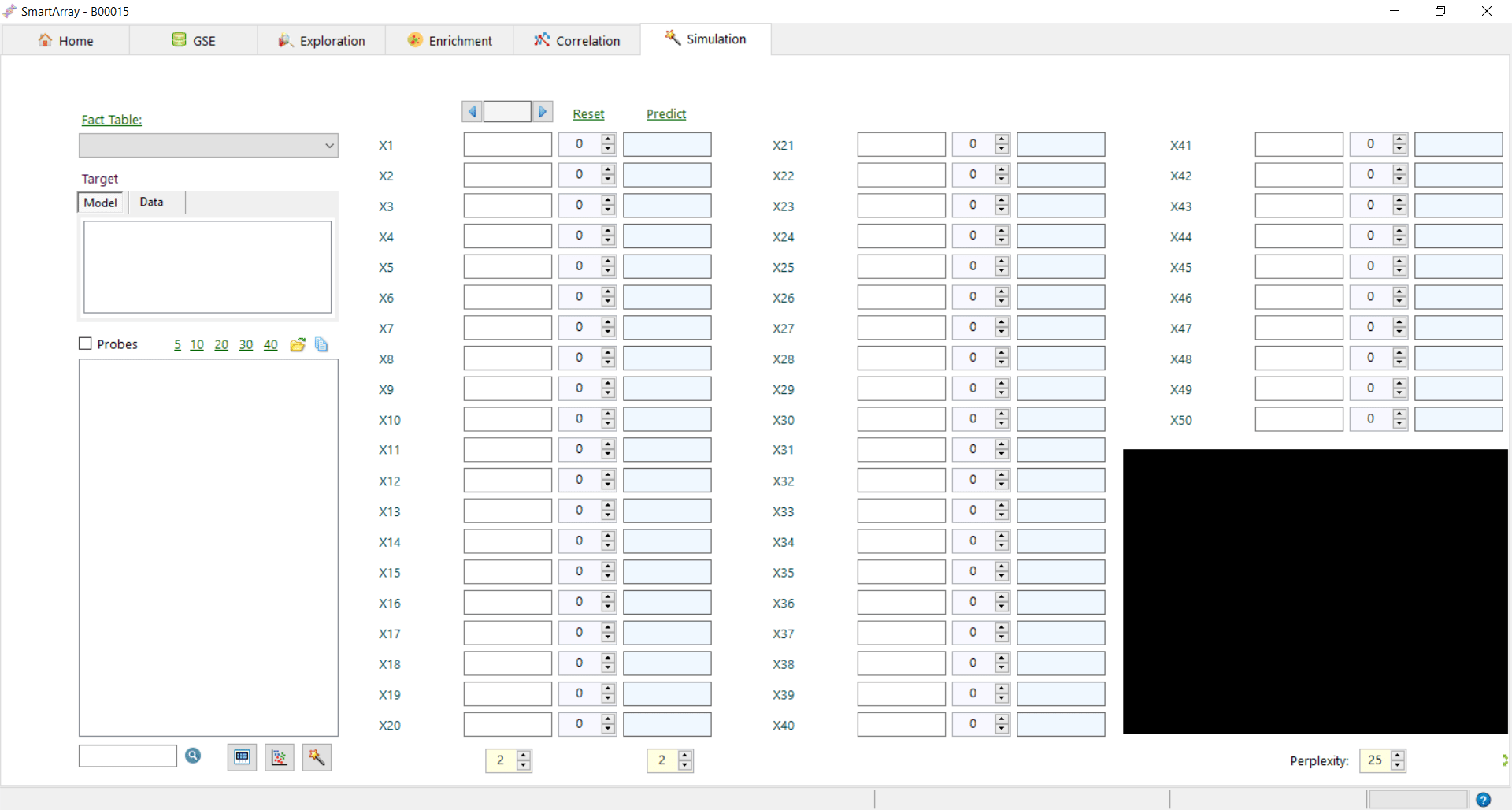
Task: Click the X15 white input field
Action: [508, 571]
